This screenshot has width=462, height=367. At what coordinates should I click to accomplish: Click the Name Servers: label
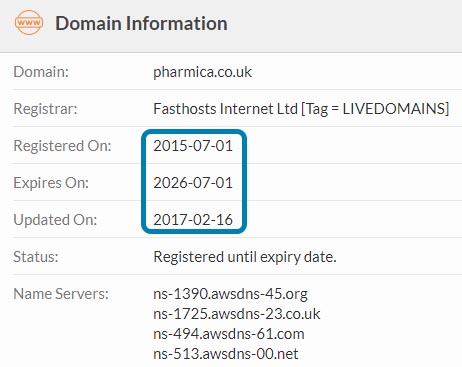pos(61,294)
